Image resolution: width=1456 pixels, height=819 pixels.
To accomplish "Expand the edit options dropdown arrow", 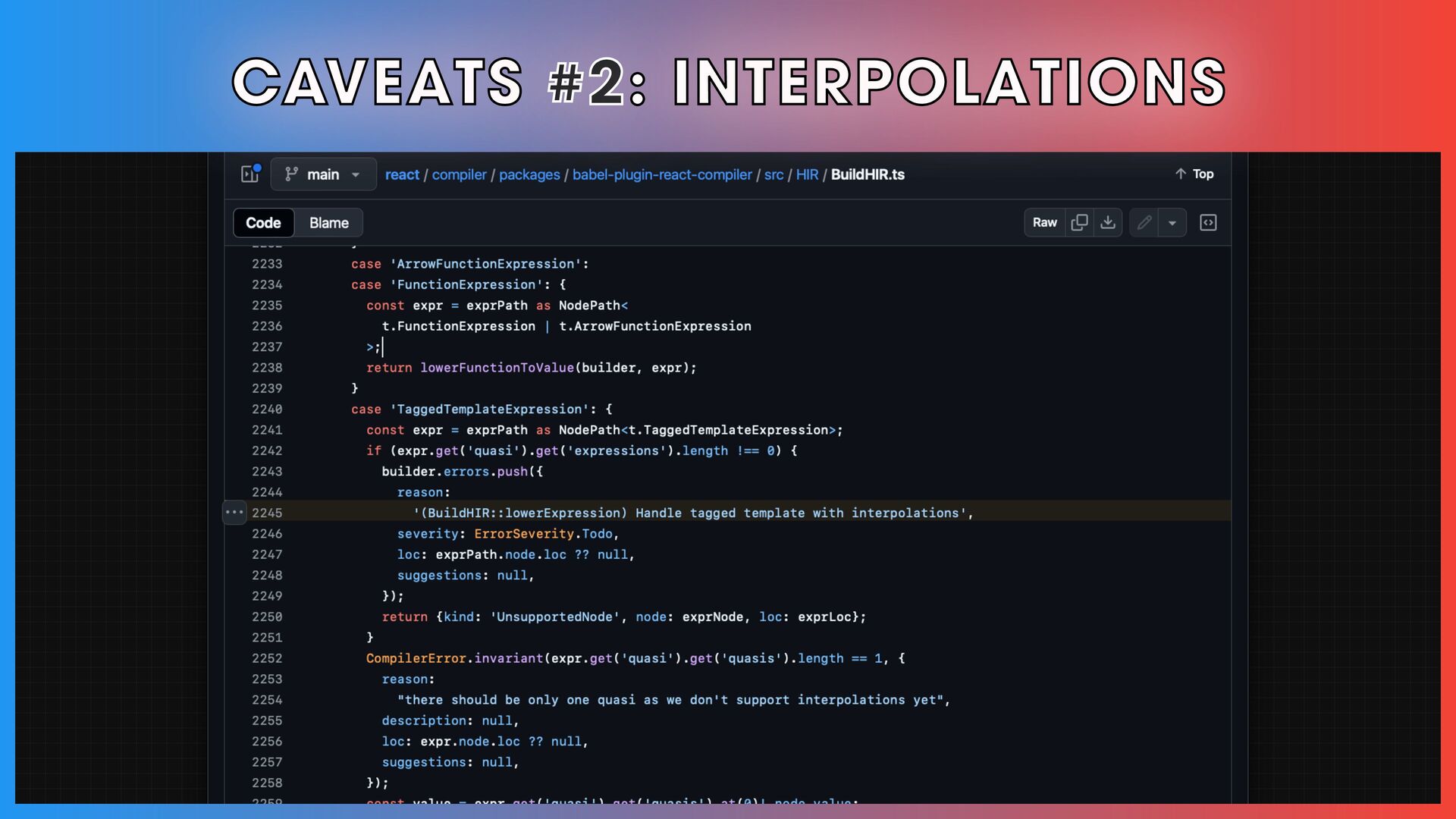I will [1172, 222].
